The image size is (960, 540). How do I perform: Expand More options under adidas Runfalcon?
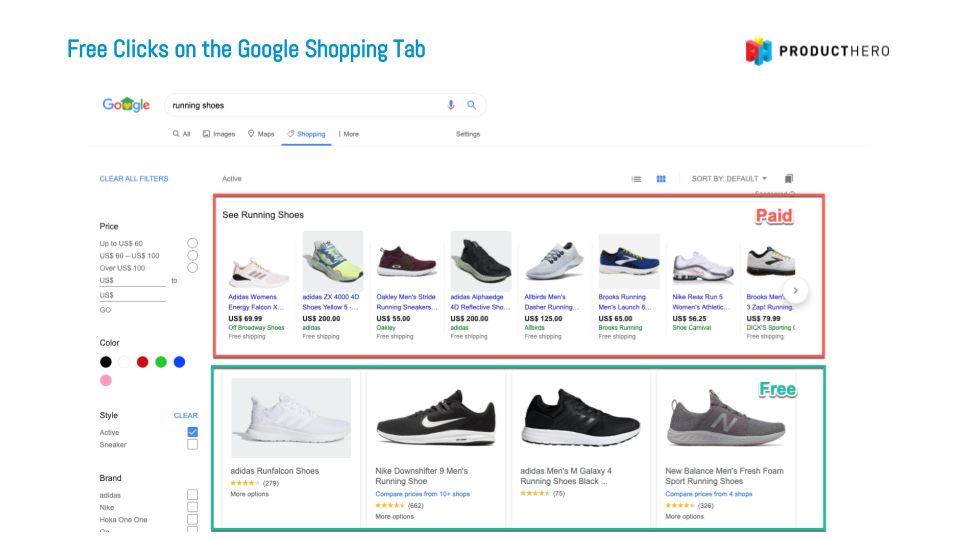(x=249, y=494)
